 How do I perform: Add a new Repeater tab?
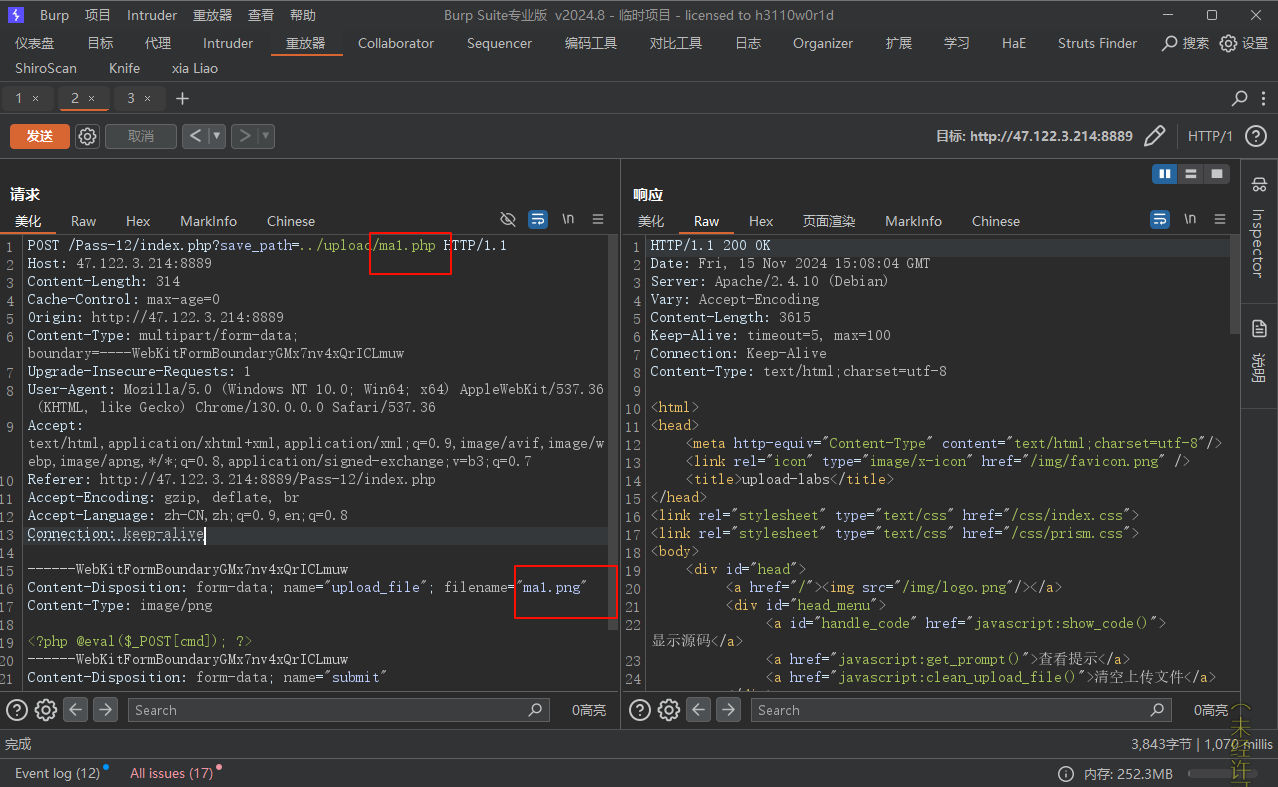(x=182, y=98)
